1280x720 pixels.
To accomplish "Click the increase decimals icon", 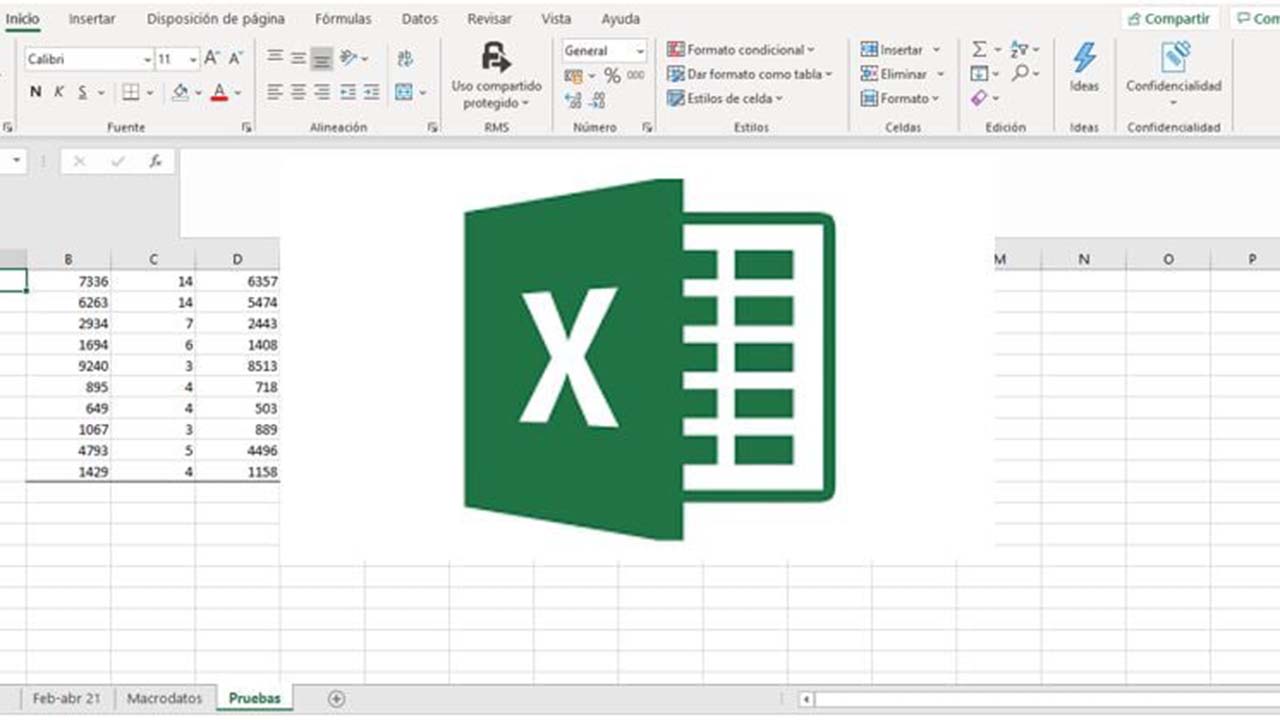I will click(x=572, y=100).
